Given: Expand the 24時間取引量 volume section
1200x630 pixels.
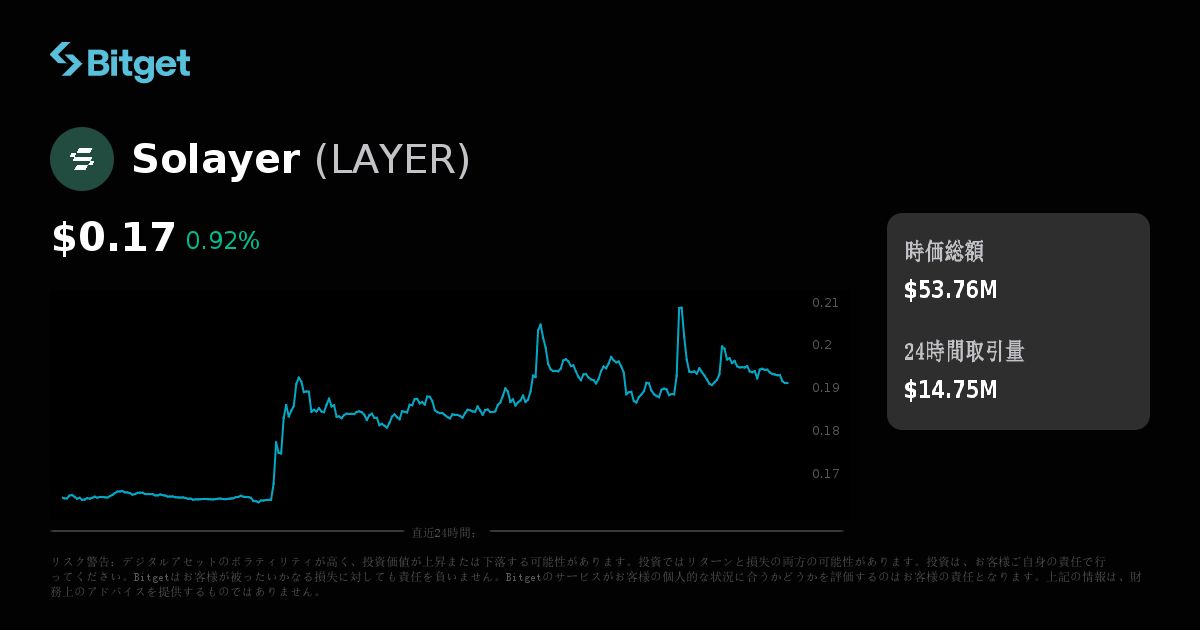Looking at the screenshot, I should pyautogui.click(x=963, y=352).
